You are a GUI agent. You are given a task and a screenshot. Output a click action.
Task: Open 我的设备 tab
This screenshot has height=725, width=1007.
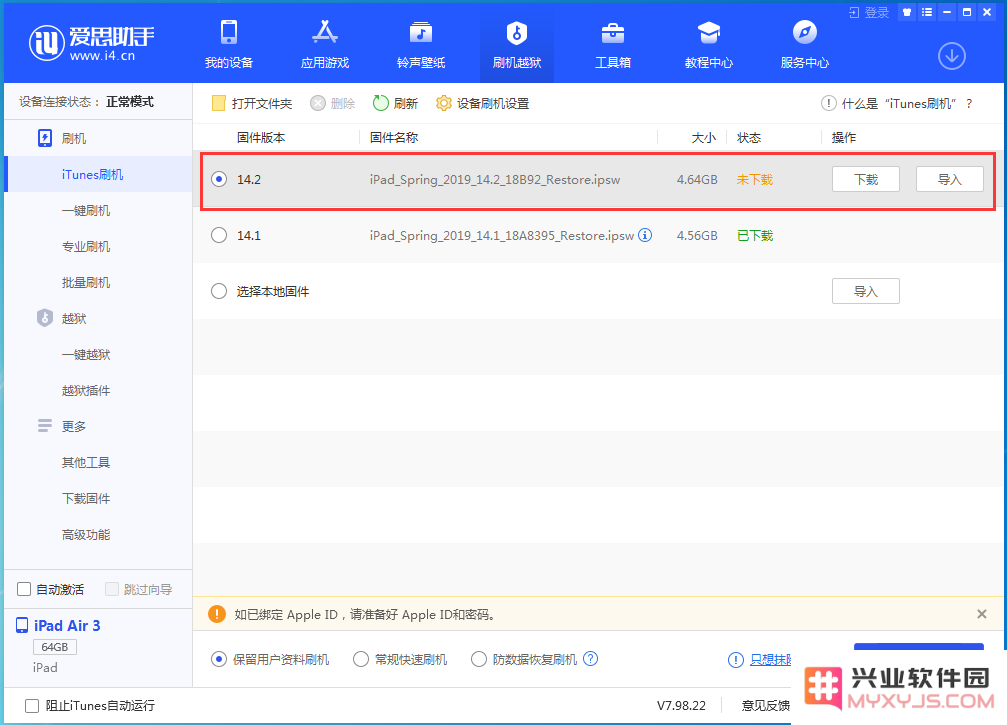[x=229, y=44]
